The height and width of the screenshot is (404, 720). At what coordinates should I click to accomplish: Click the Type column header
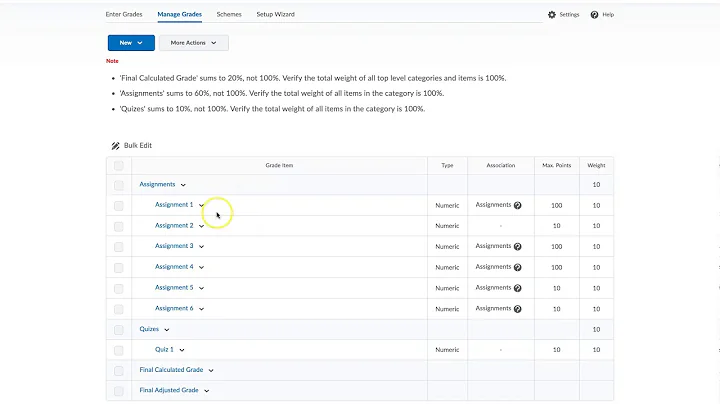(x=447, y=165)
